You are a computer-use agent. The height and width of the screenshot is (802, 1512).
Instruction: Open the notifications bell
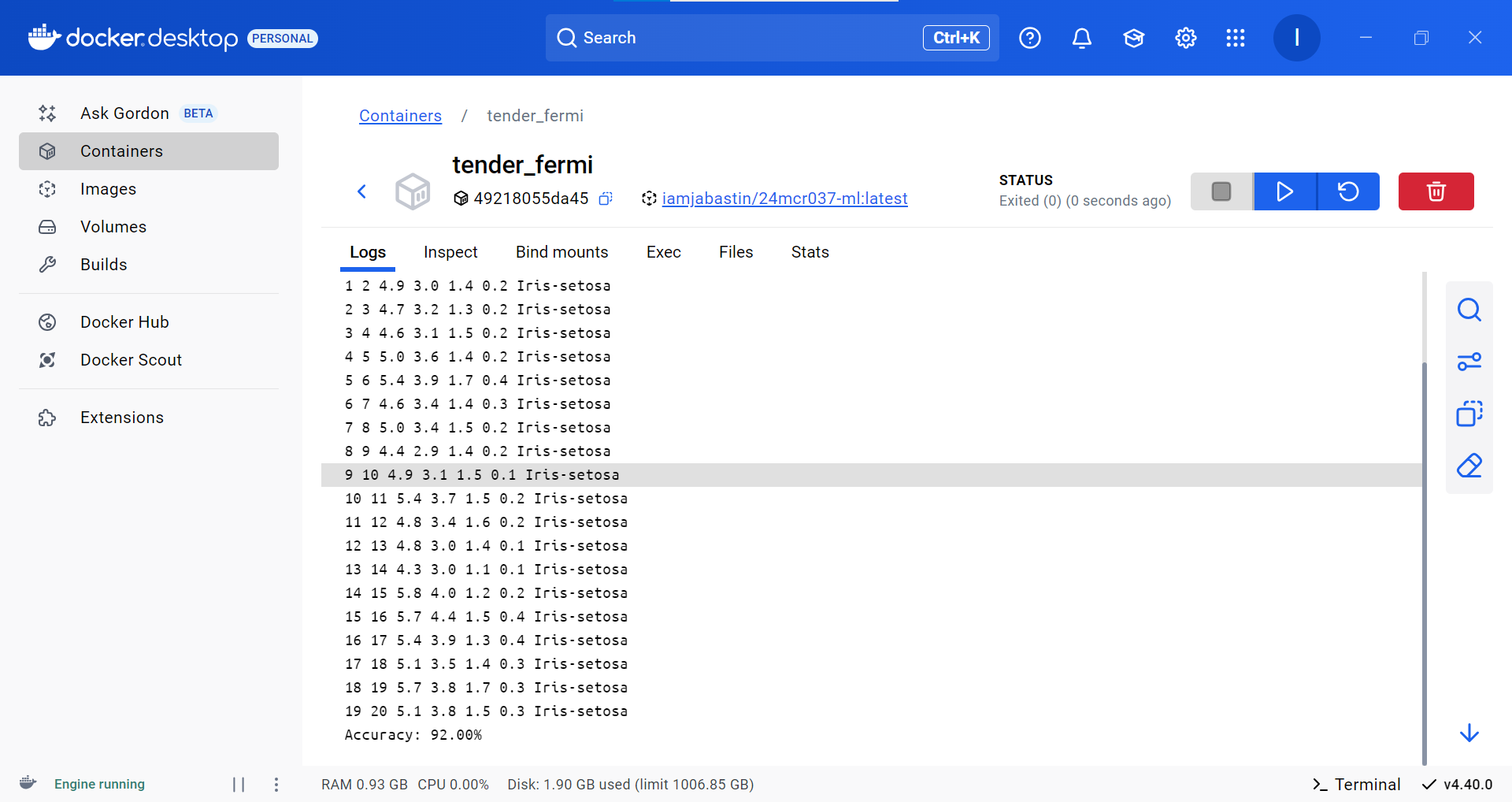pos(1082,38)
